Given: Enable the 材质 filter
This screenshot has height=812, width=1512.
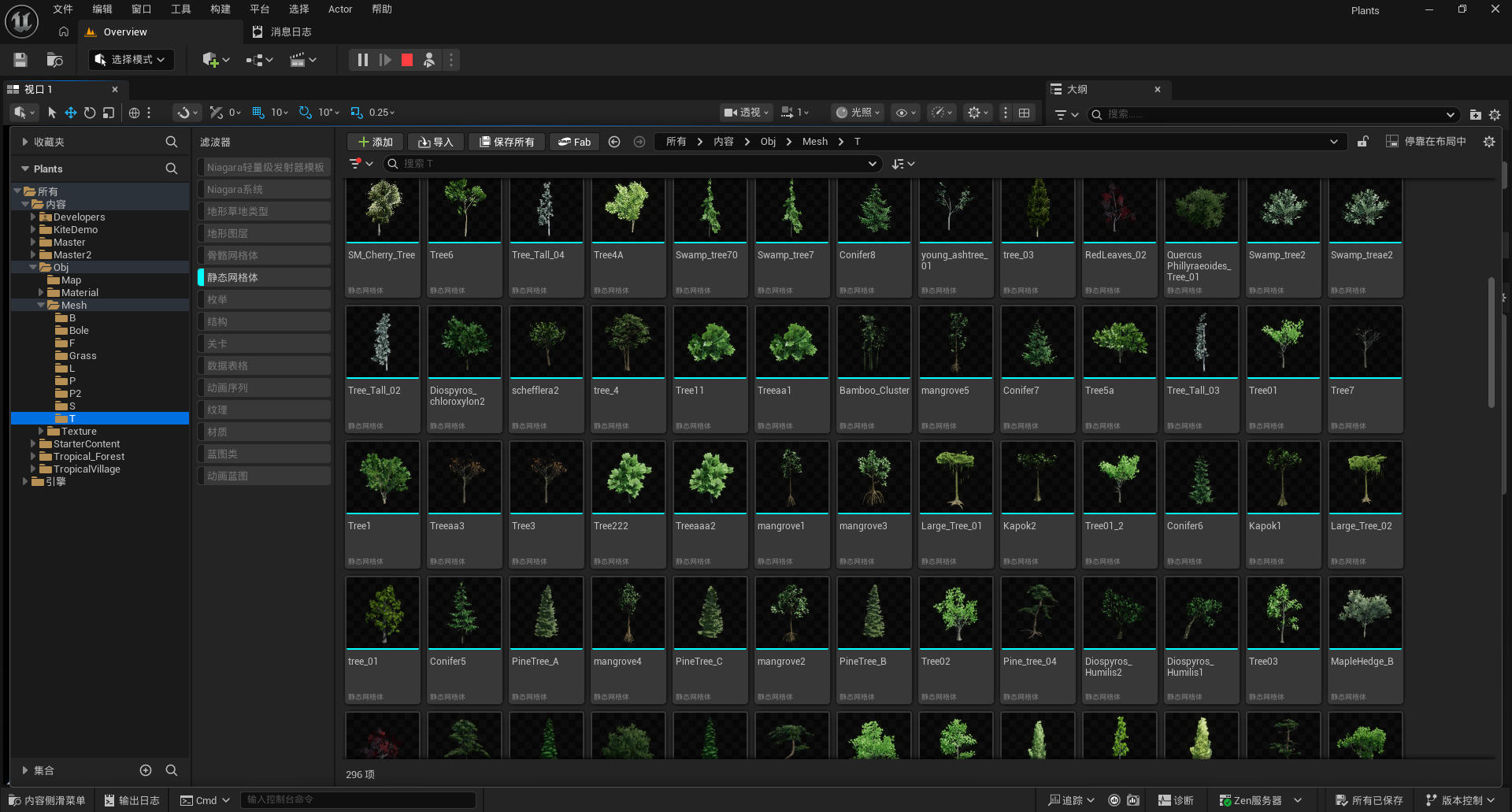Looking at the screenshot, I should (264, 432).
